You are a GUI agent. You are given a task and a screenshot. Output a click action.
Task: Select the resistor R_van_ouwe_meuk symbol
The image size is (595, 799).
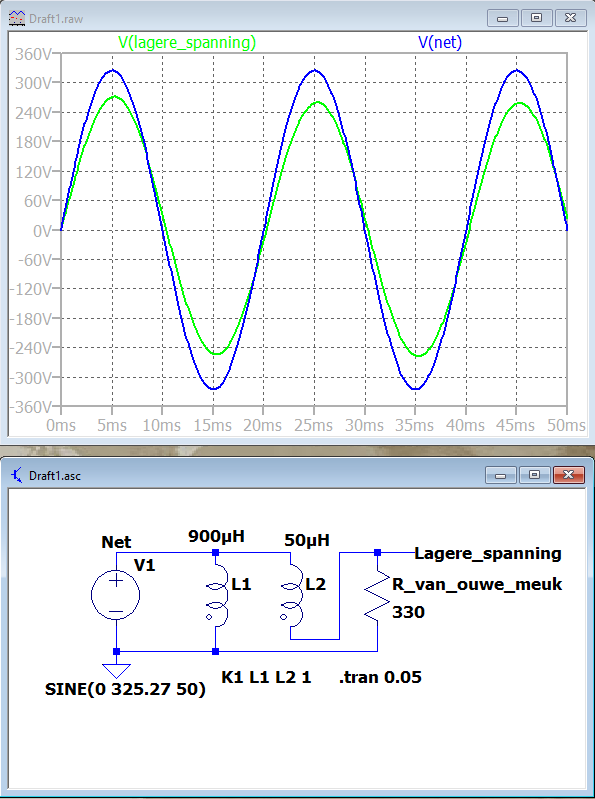point(377,595)
